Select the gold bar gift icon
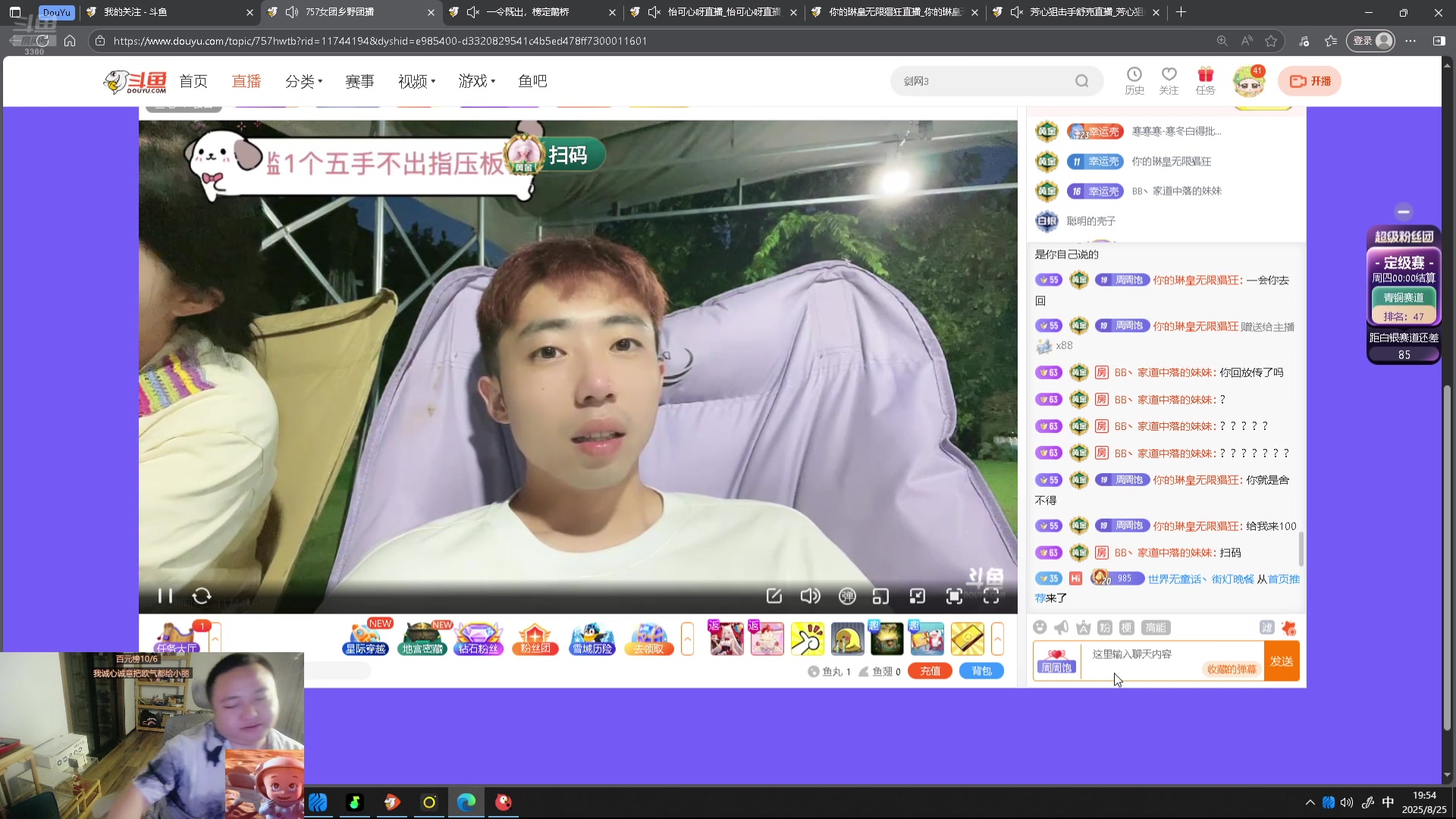Viewport: 1456px width, 819px height. coord(967,639)
